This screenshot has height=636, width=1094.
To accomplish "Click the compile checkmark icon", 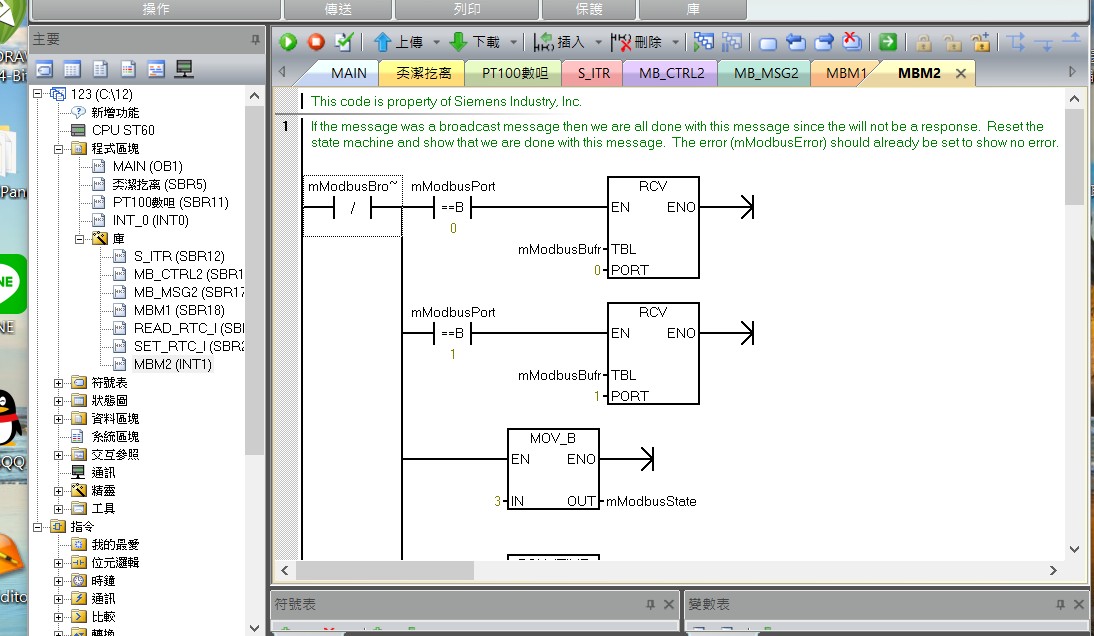I will (344, 42).
